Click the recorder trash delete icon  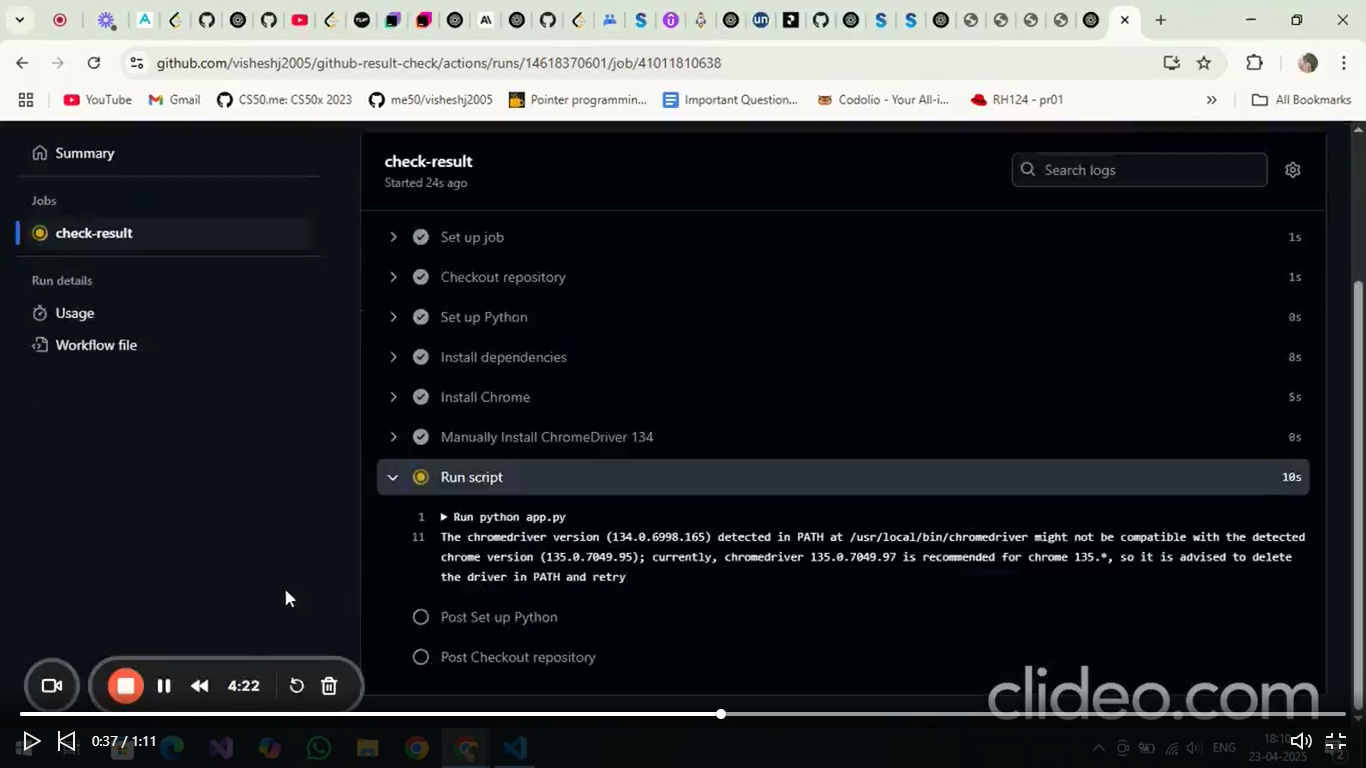(x=329, y=686)
